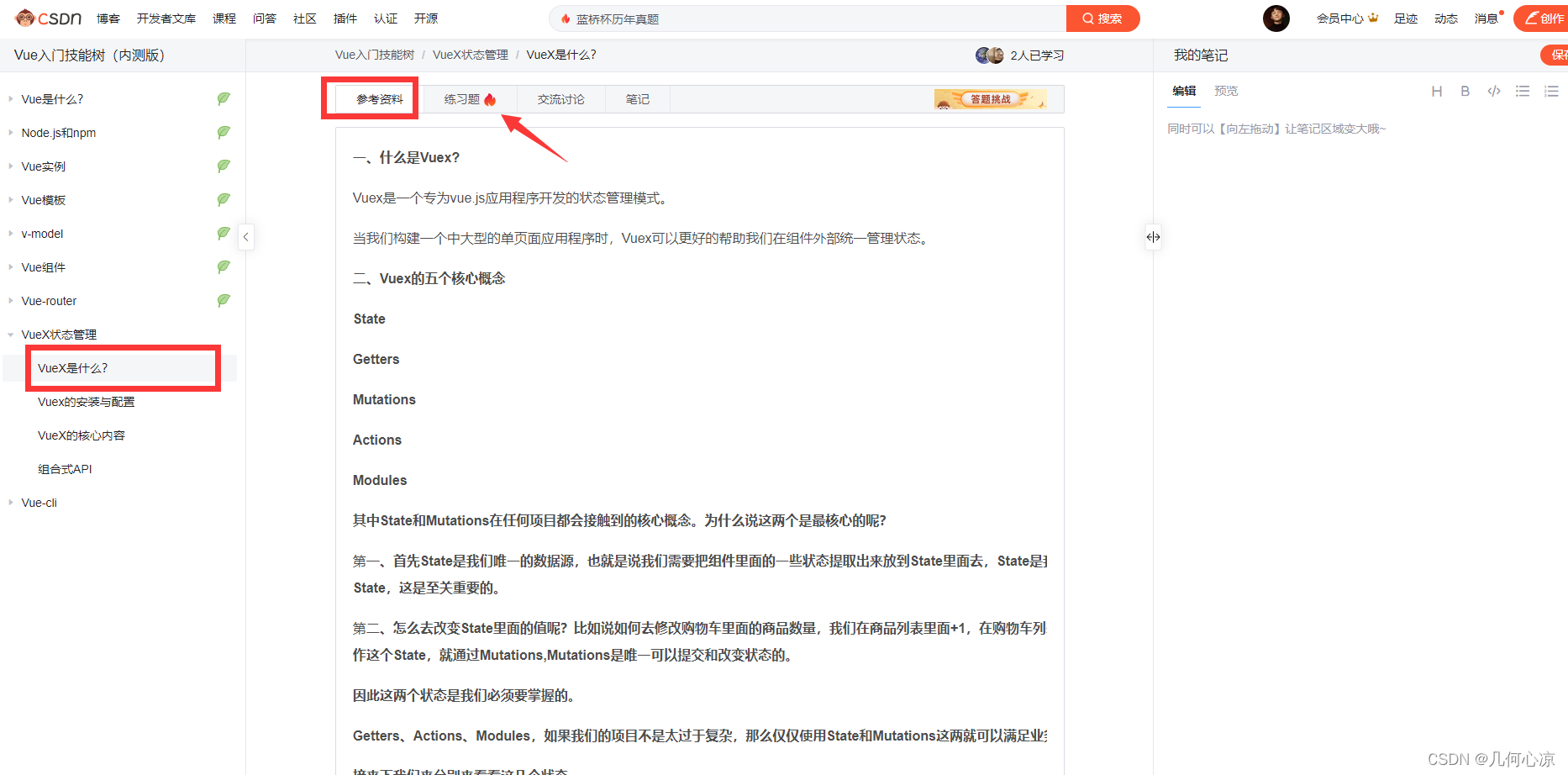Viewport: 1568px width, 775px height.
Task: Open 开发者文库 in top navigation
Action: point(166,18)
